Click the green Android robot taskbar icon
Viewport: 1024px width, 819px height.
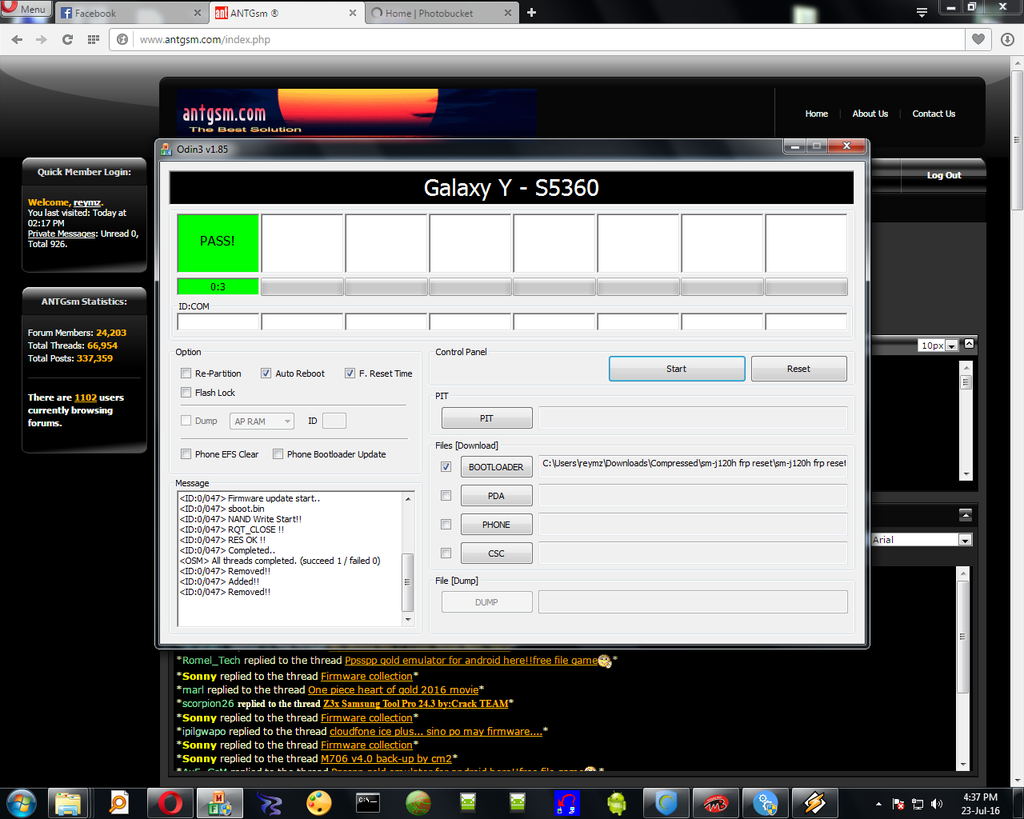point(616,803)
